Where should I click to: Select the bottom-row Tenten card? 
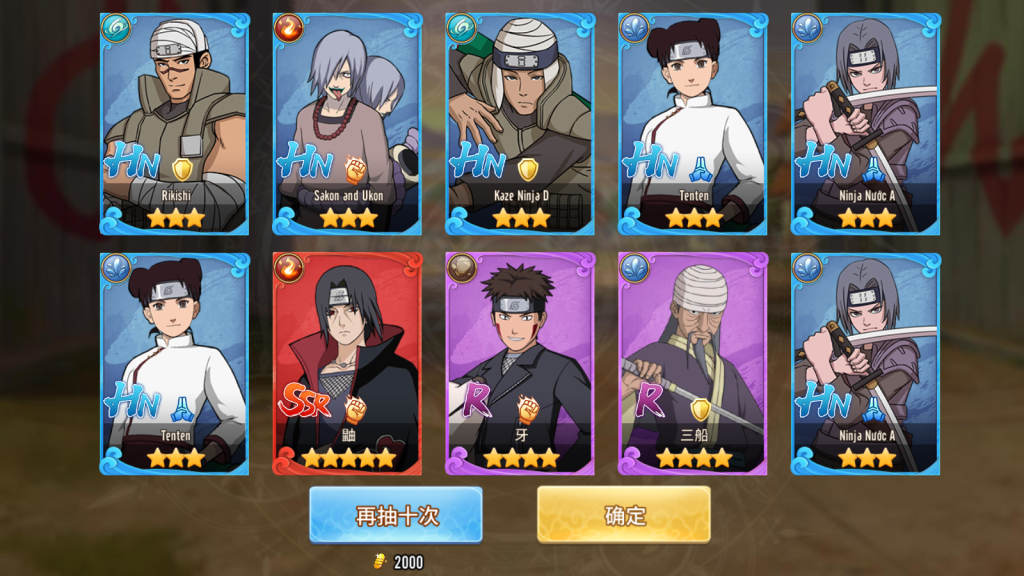click(x=174, y=364)
